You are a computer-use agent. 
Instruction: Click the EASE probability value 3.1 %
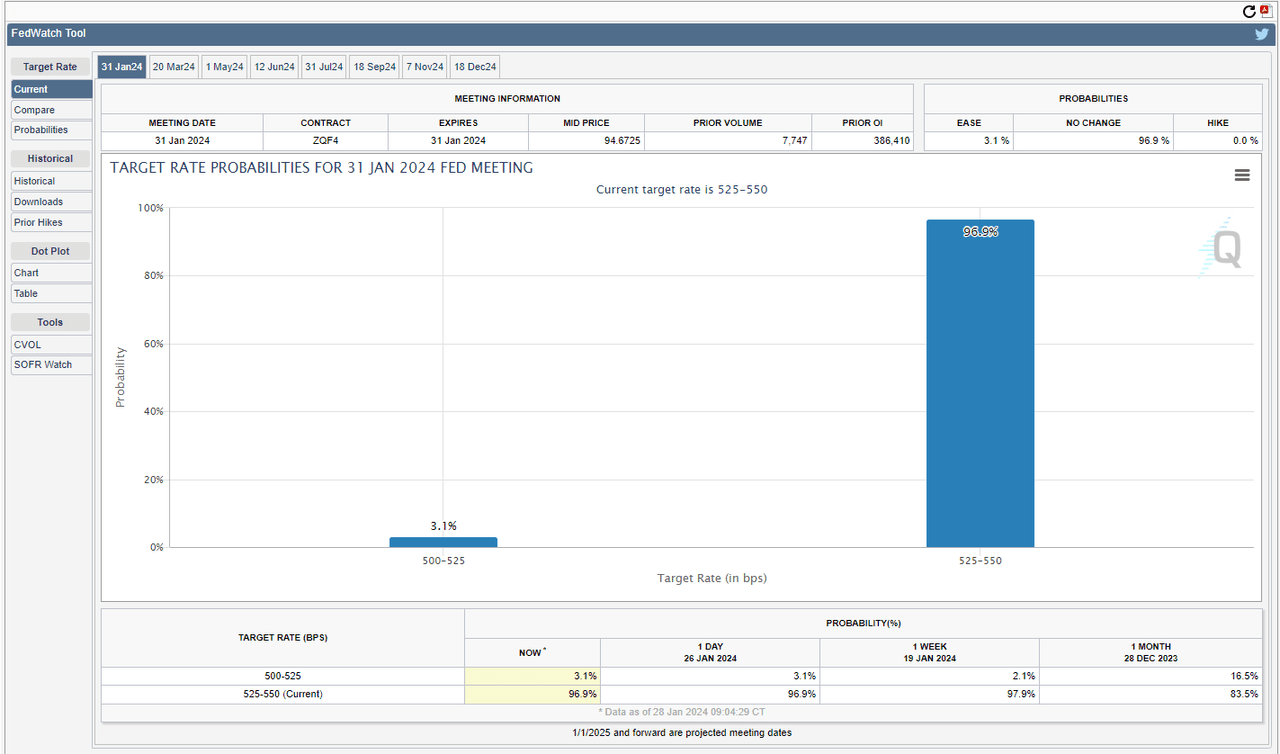(997, 141)
